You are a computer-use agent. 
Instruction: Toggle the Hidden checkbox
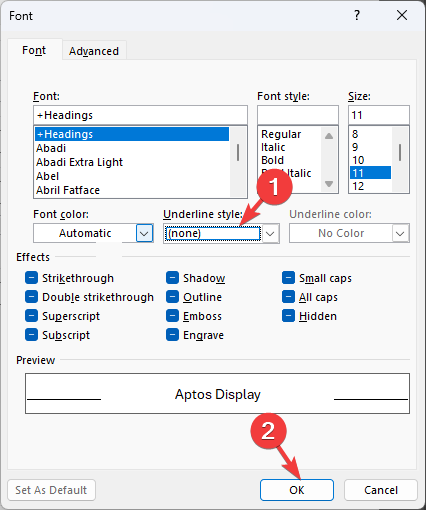pos(288,316)
